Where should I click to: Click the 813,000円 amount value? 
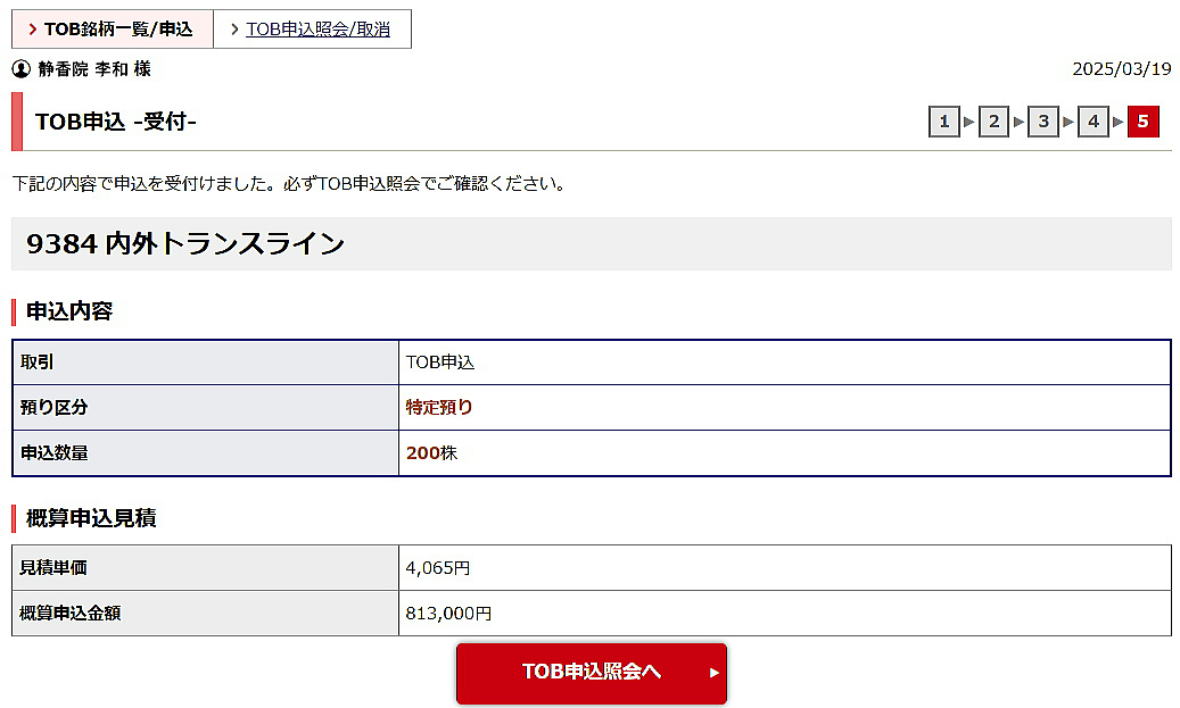[x=449, y=613]
